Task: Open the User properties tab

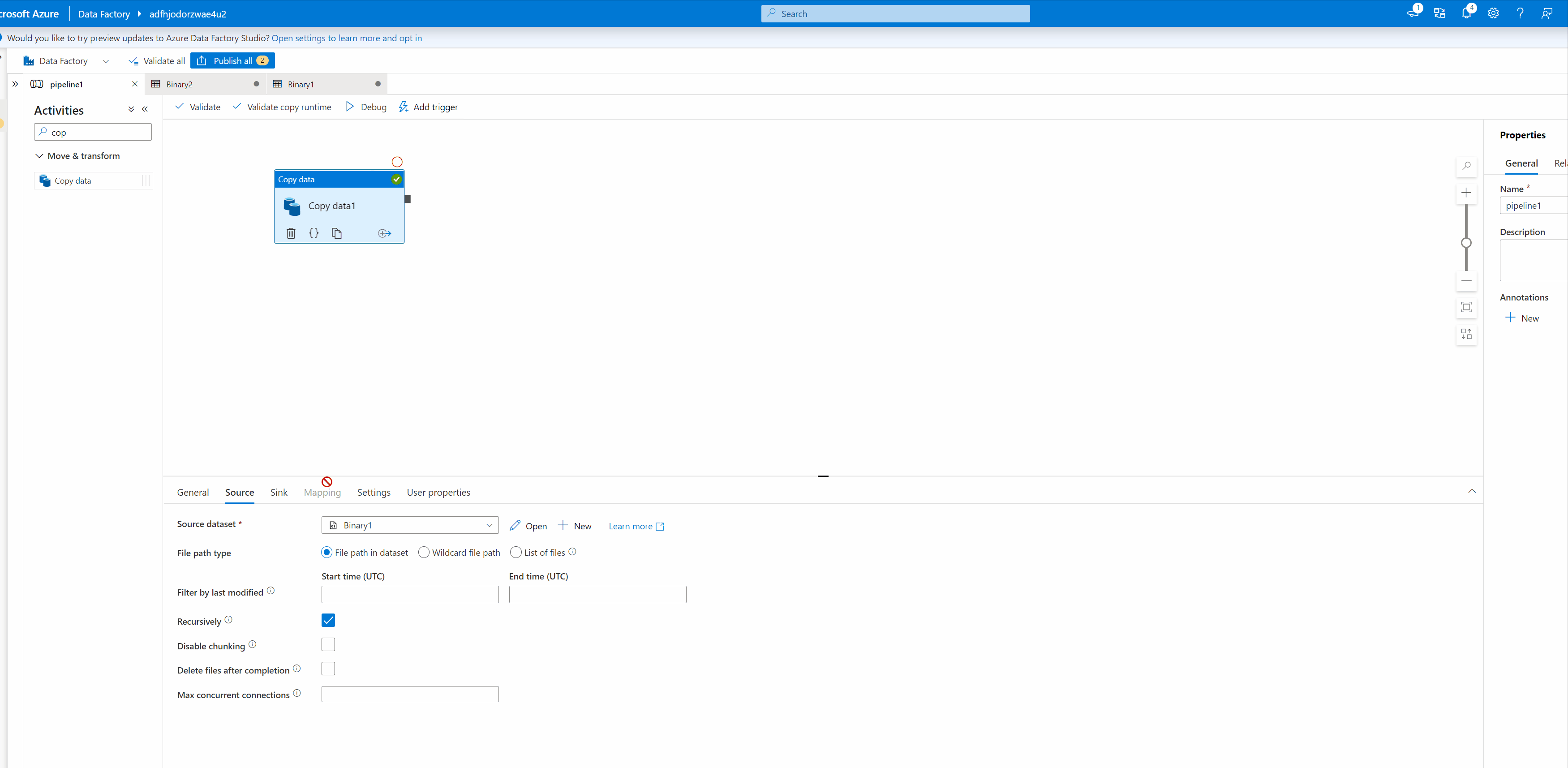Action: (438, 492)
